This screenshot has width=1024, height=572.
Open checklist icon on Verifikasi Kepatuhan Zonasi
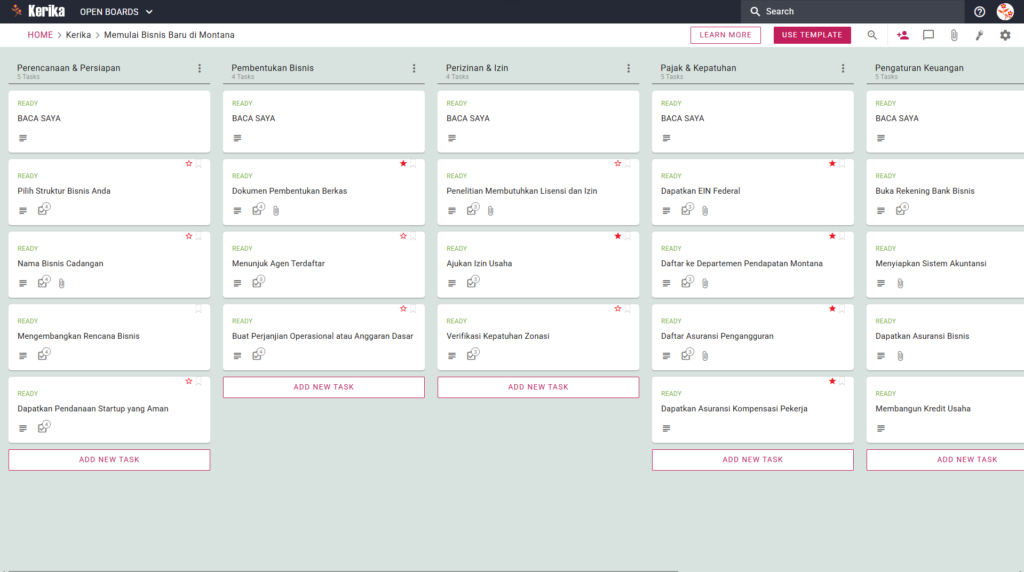click(472, 355)
